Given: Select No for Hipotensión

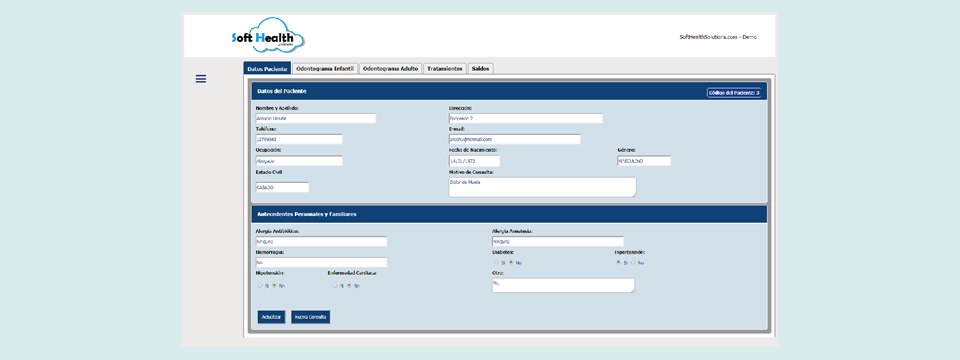Looking at the screenshot, I should [x=274, y=285].
